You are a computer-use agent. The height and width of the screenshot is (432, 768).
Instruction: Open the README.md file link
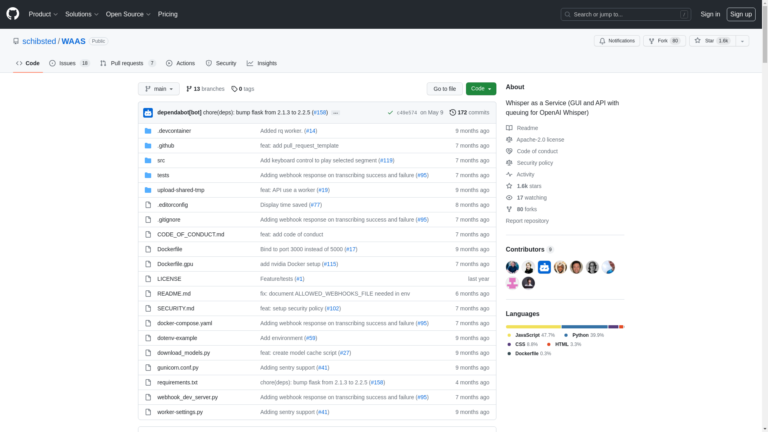click(x=175, y=294)
